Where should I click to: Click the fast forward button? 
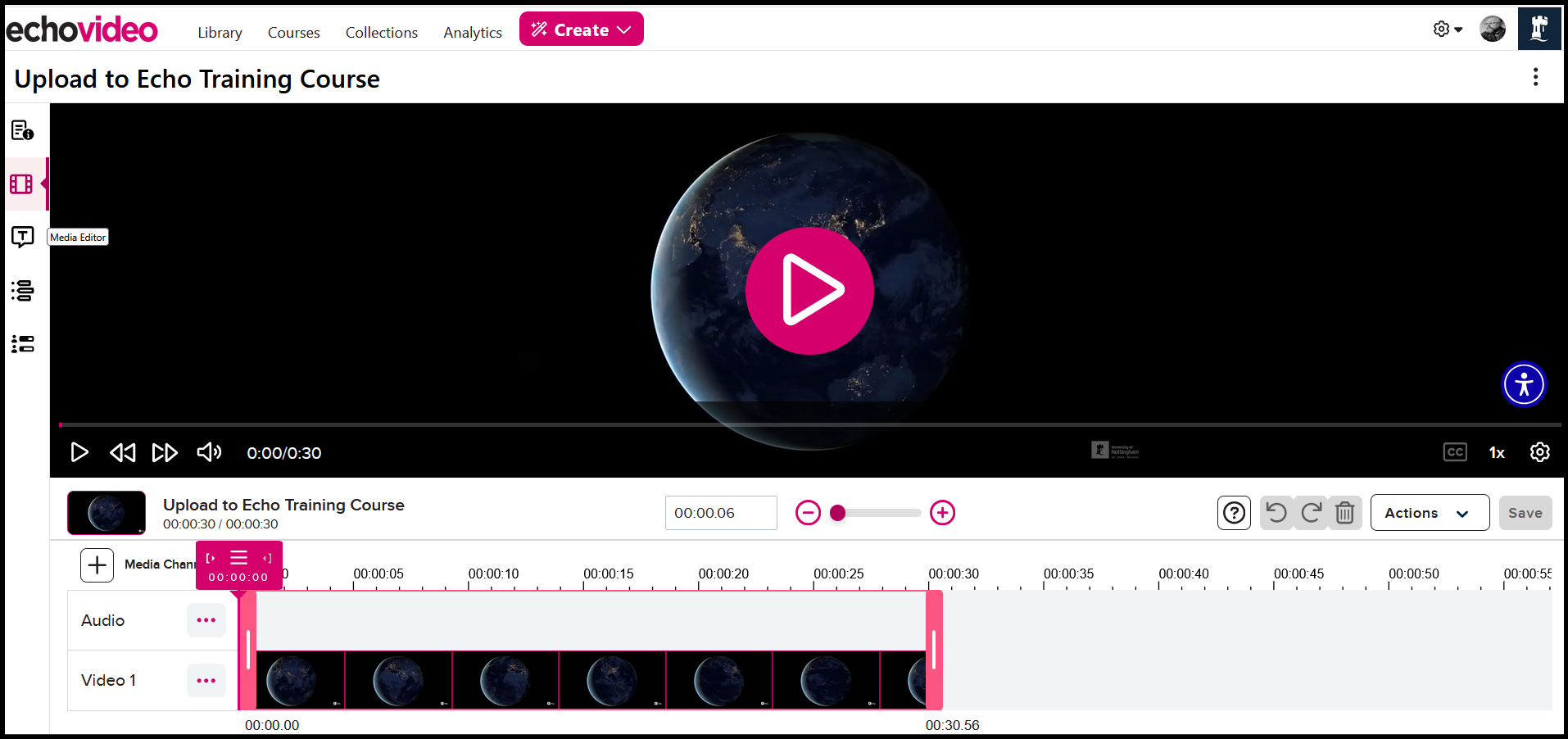(165, 452)
